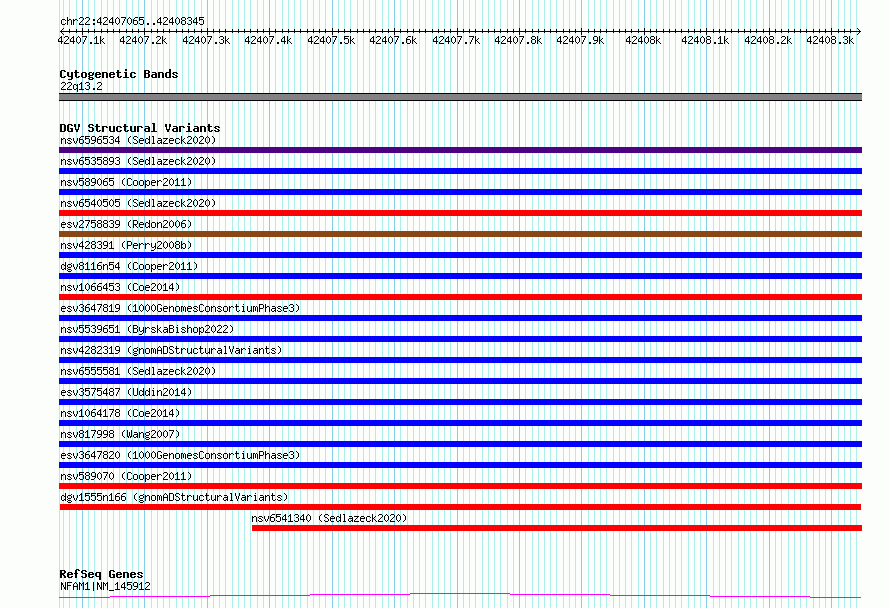Click the chr22:42407065..42408345 coordinate label

pos(132,21)
